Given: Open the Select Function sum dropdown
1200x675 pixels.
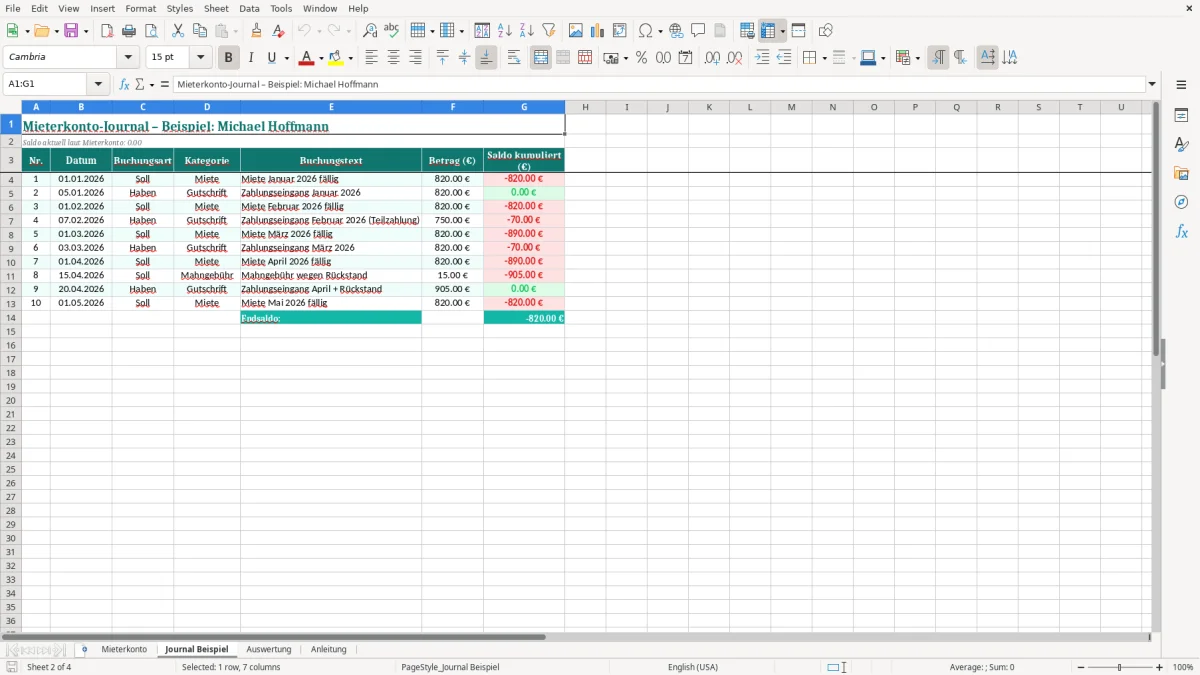Looking at the screenshot, I should click(151, 85).
